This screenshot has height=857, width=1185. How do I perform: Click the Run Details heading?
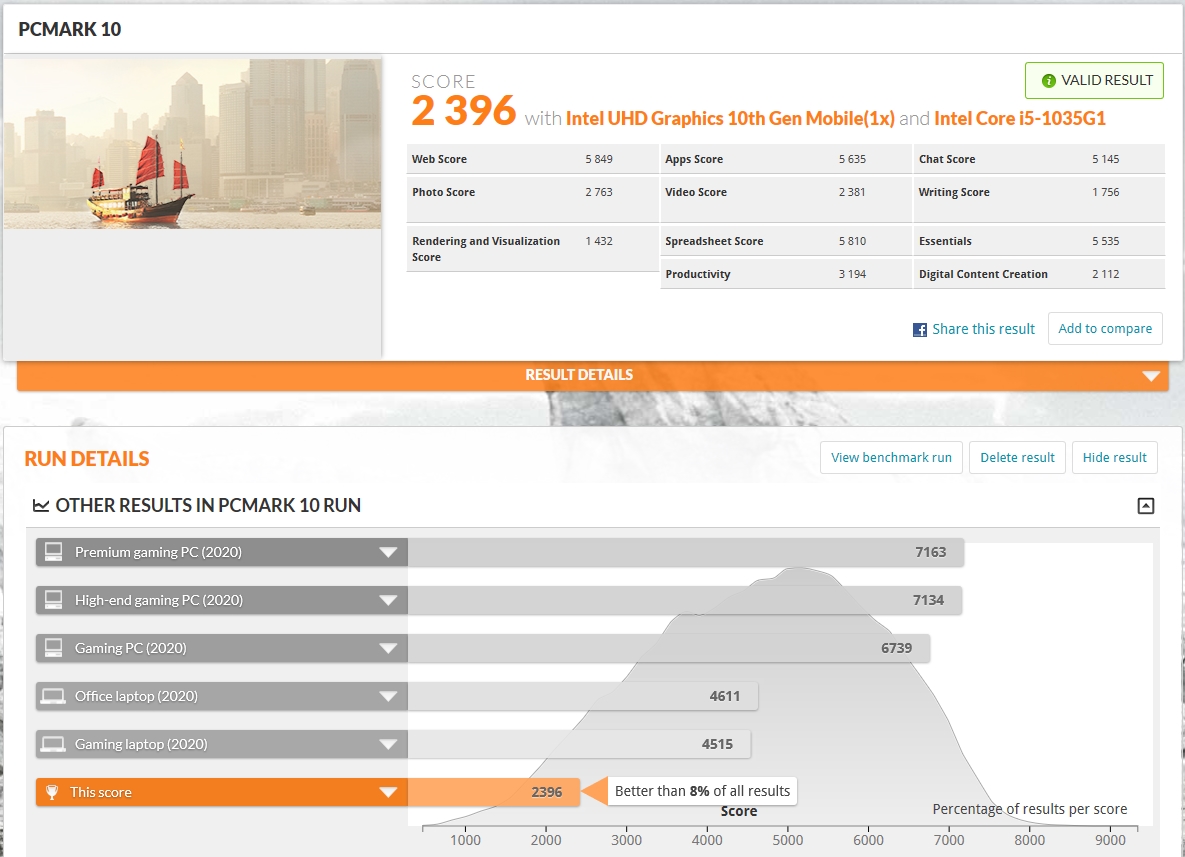87,459
